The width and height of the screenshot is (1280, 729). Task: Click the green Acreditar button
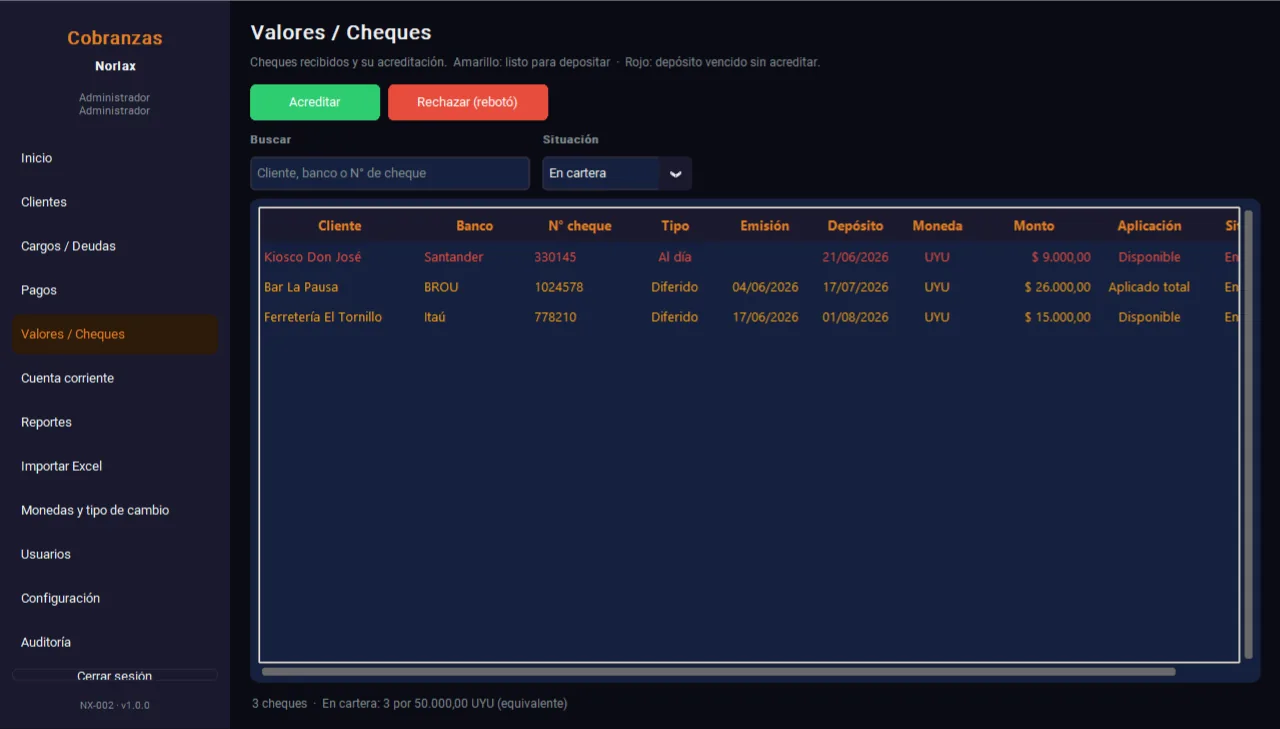(315, 102)
